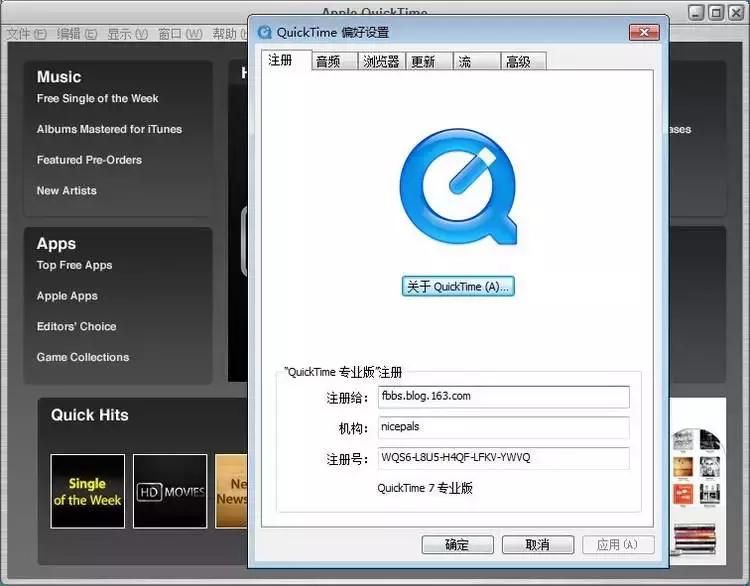Open Albums Mastered for iTunes link

tap(110, 129)
